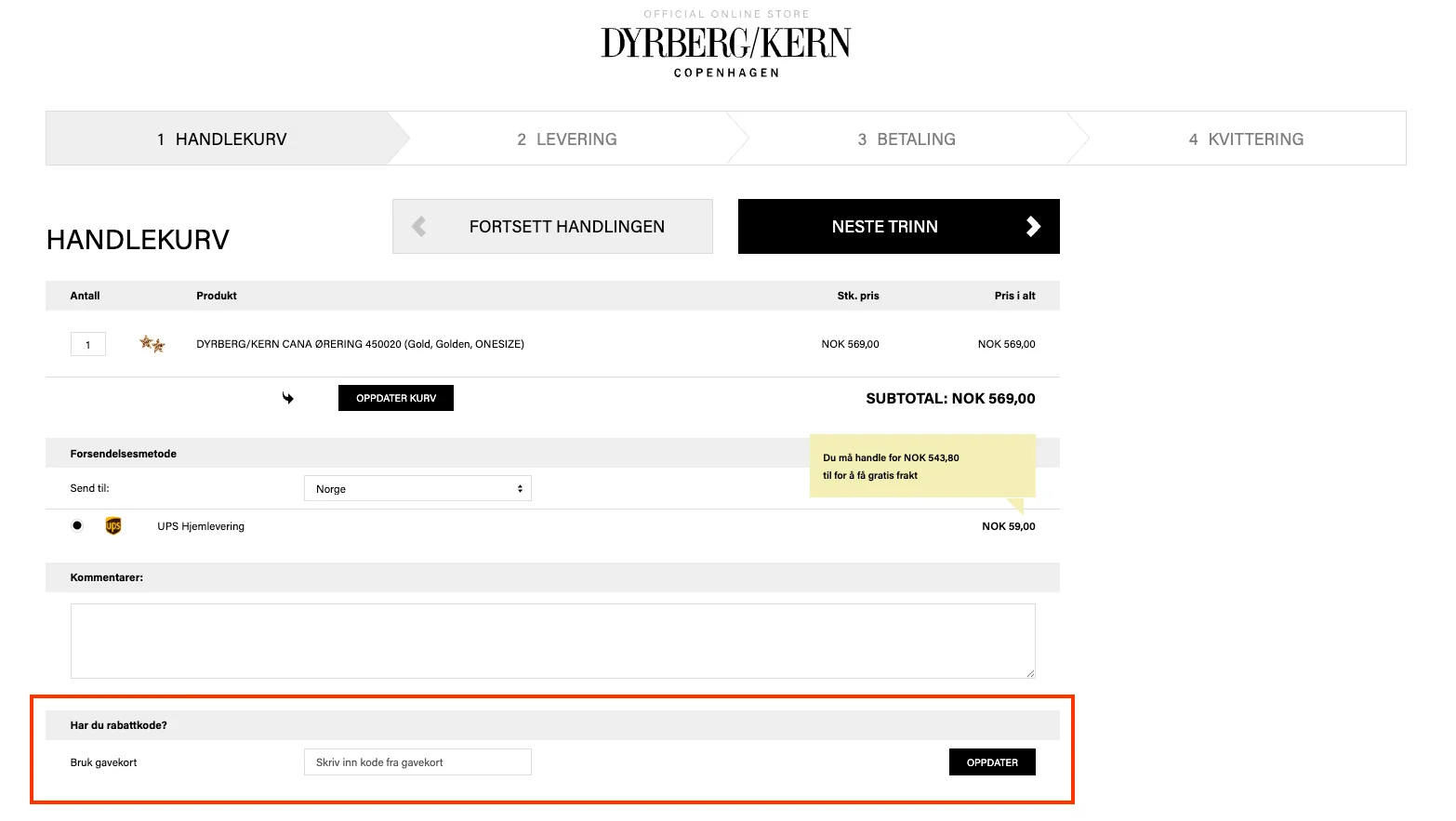Click into the Kommentarer text area
The height and width of the screenshot is (821, 1456).
click(x=553, y=641)
